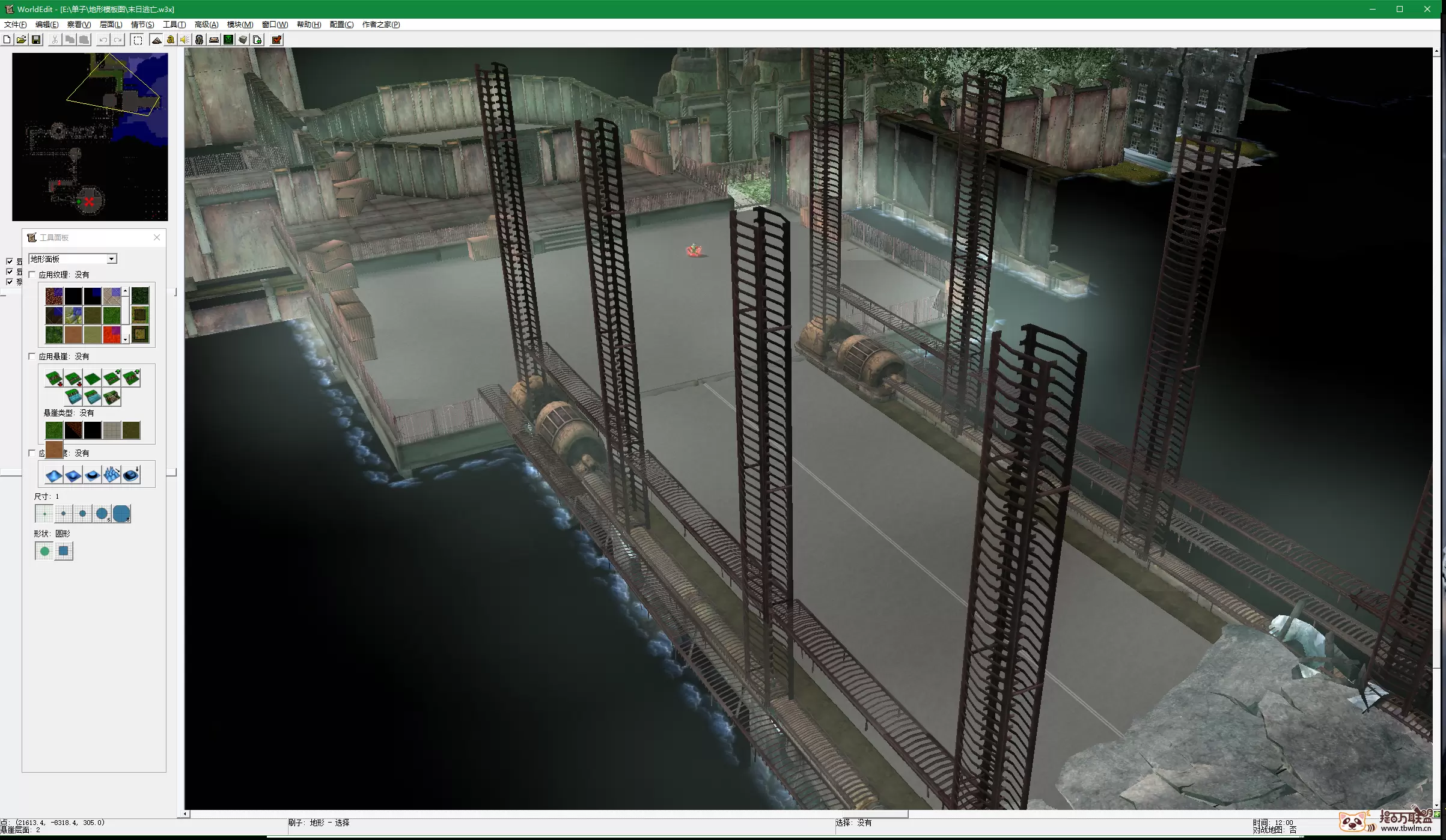Select the noise terrain height tool
The height and width of the screenshot is (840, 1446).
(x=112, y=476)
